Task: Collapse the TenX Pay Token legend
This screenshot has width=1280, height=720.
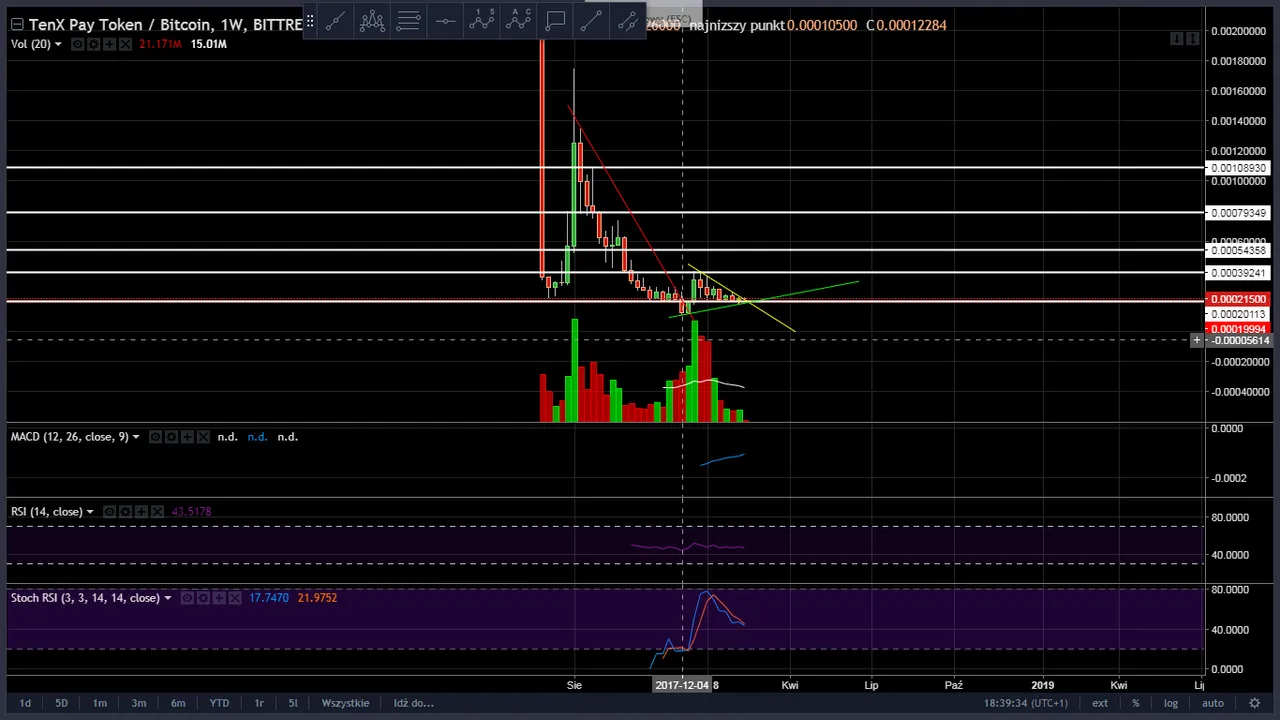Action: [17, 24]
